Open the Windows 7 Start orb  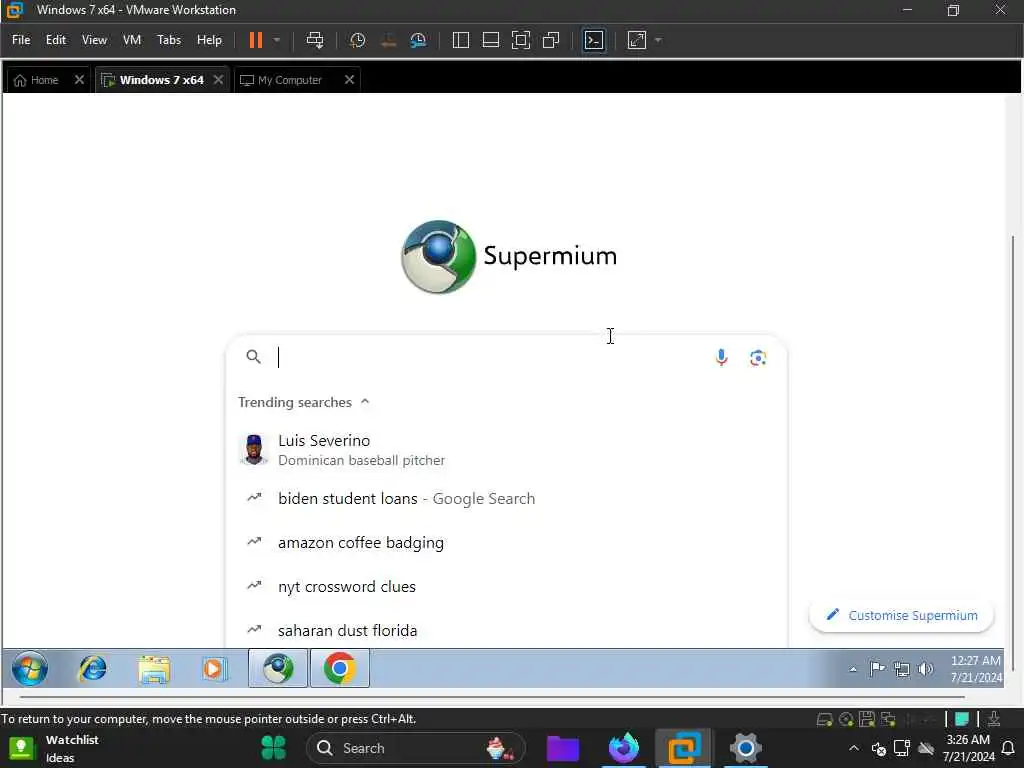pyautogui.click(x=29, y=669)
